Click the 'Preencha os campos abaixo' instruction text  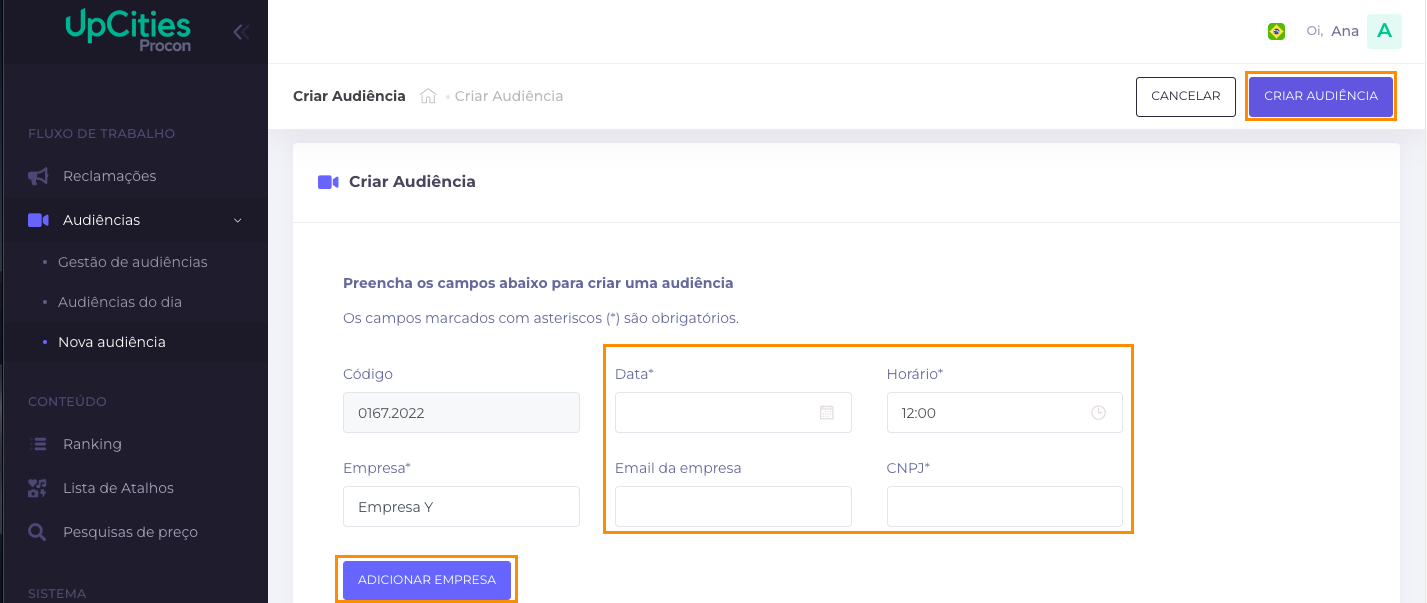point(538,283)
